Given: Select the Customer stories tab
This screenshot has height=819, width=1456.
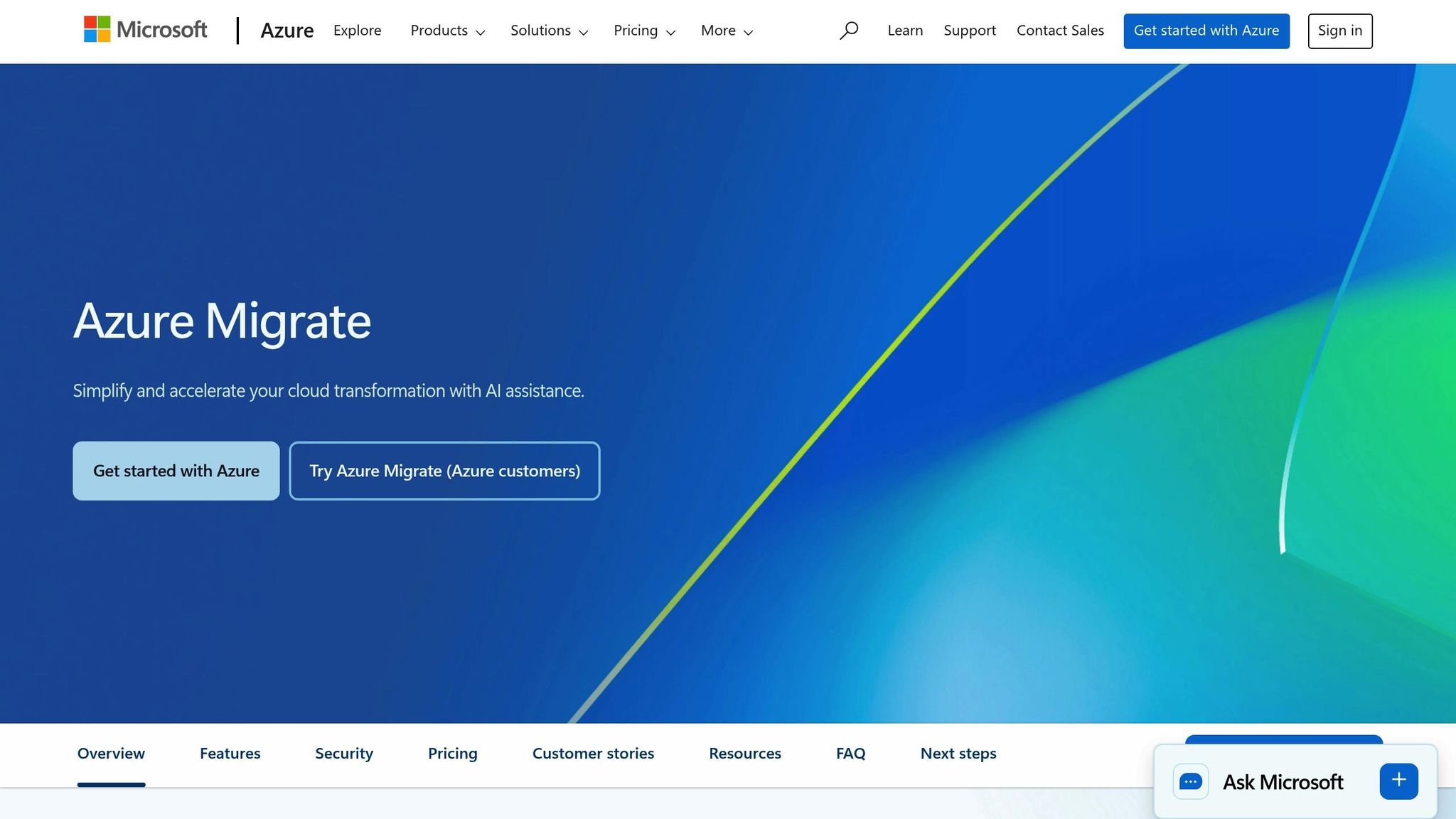Looking at the screenshot, I should point(593,753).
